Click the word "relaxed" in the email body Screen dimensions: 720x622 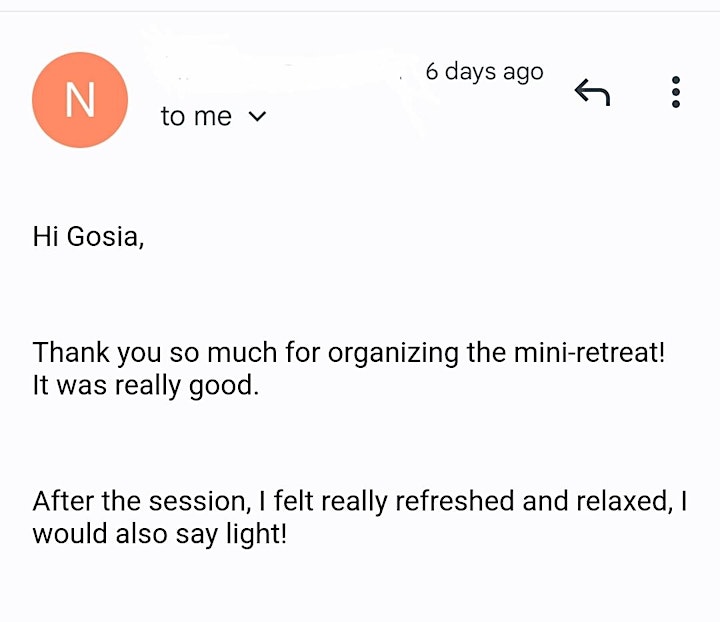[623, 501]
